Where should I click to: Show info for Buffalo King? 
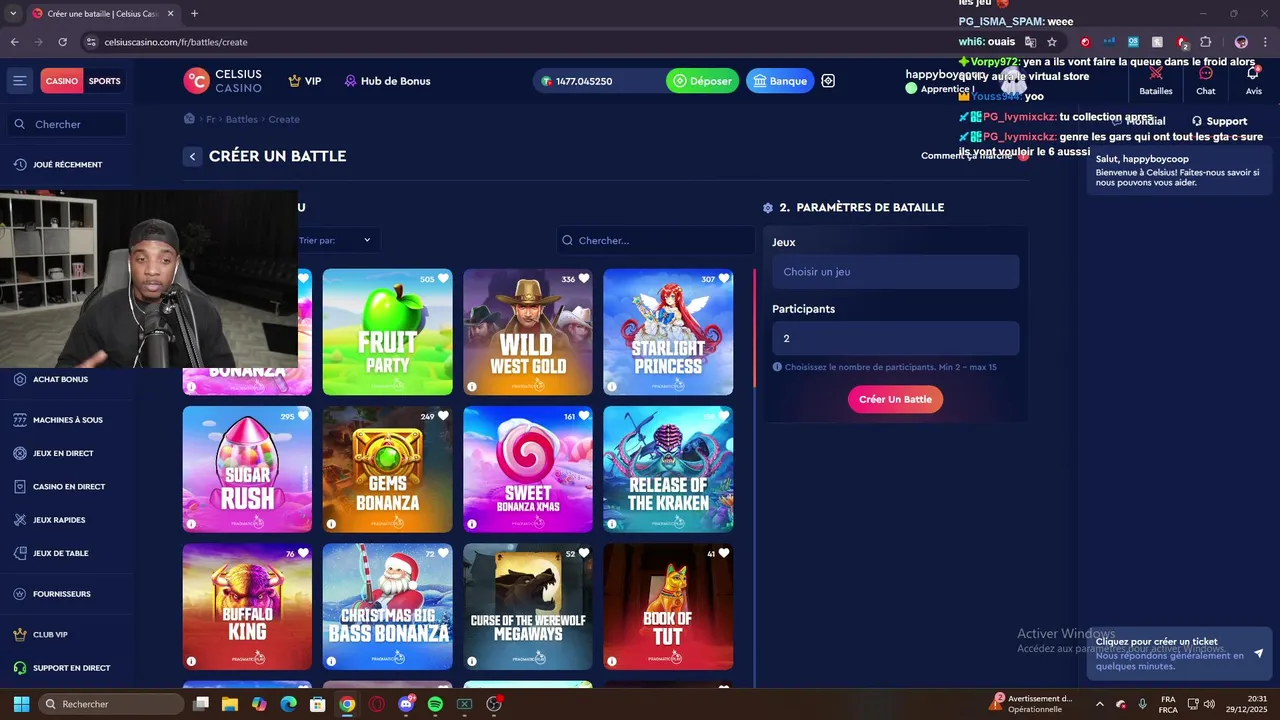[191, 660]
